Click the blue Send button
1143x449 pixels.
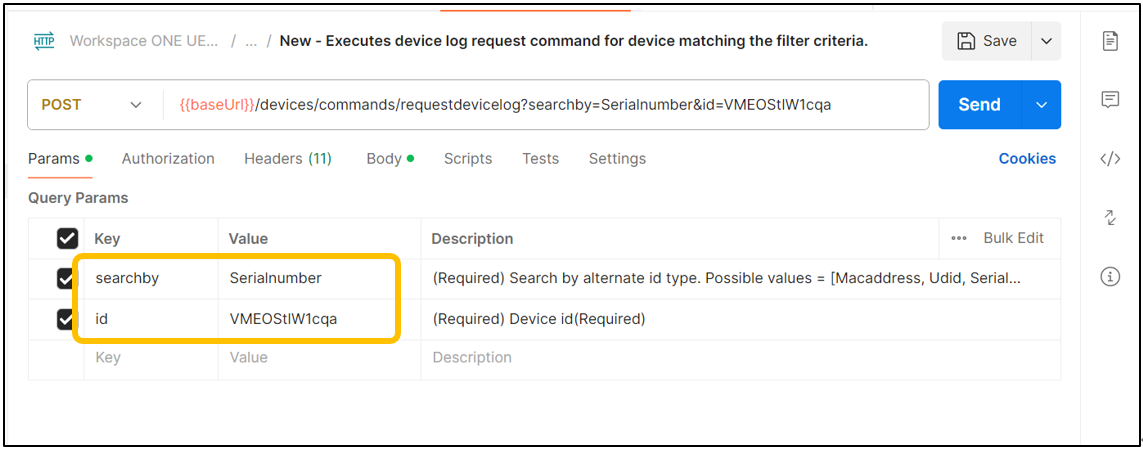coord(980,105)
